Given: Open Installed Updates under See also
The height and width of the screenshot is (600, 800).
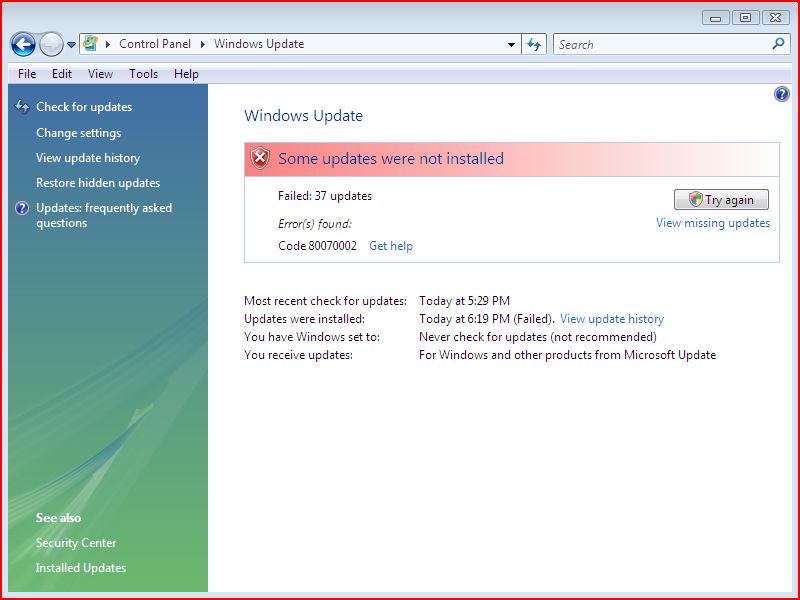Looking at the screenshot, I should pyautogui.click(x=81, y=568).
